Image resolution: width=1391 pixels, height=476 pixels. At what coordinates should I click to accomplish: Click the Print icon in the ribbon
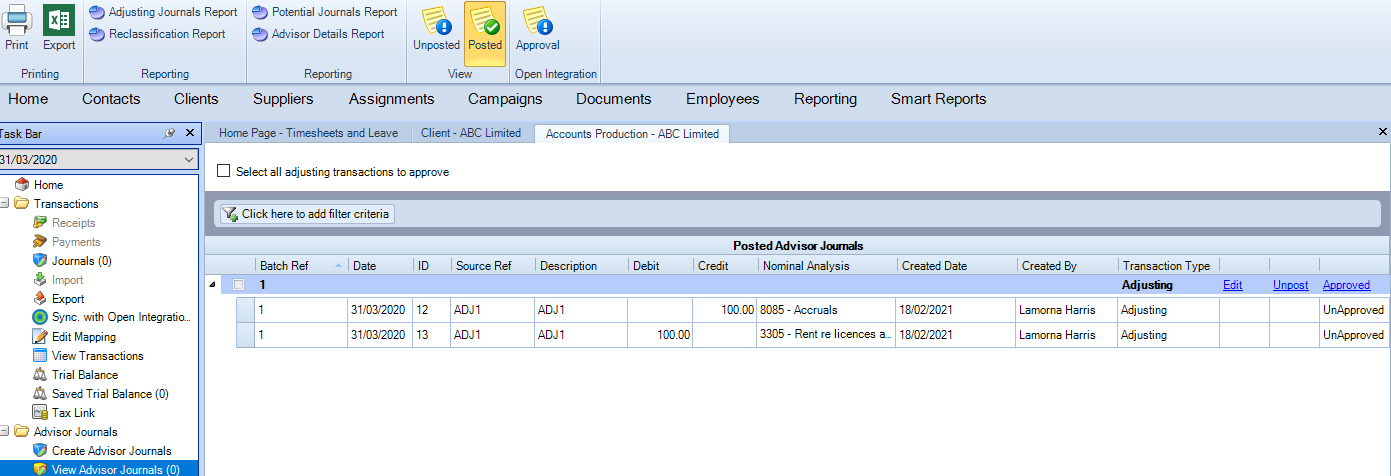17,28
